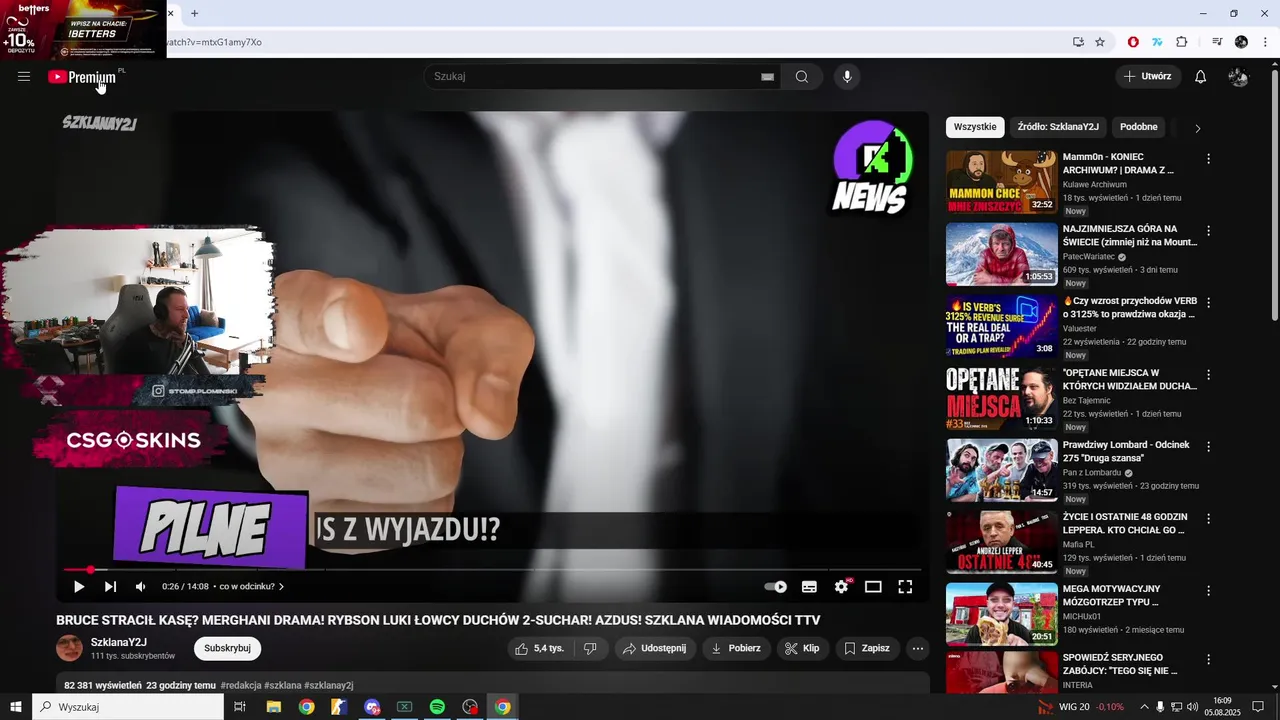Install app icon in address bar
1280x720 pixels.
coord(1078,42)
